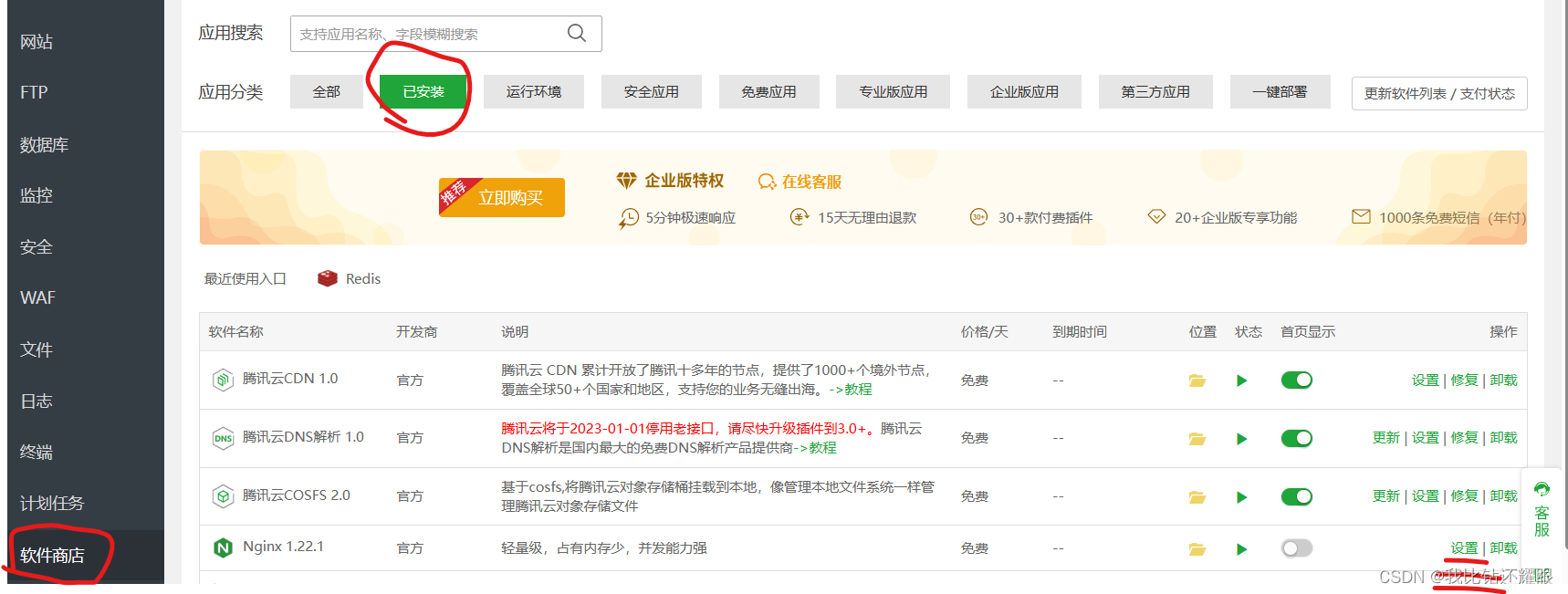The height and width of the screenshot is (594, 1568).
Task: Click the 30+款付费插件 icon
Action: point(978,217)
